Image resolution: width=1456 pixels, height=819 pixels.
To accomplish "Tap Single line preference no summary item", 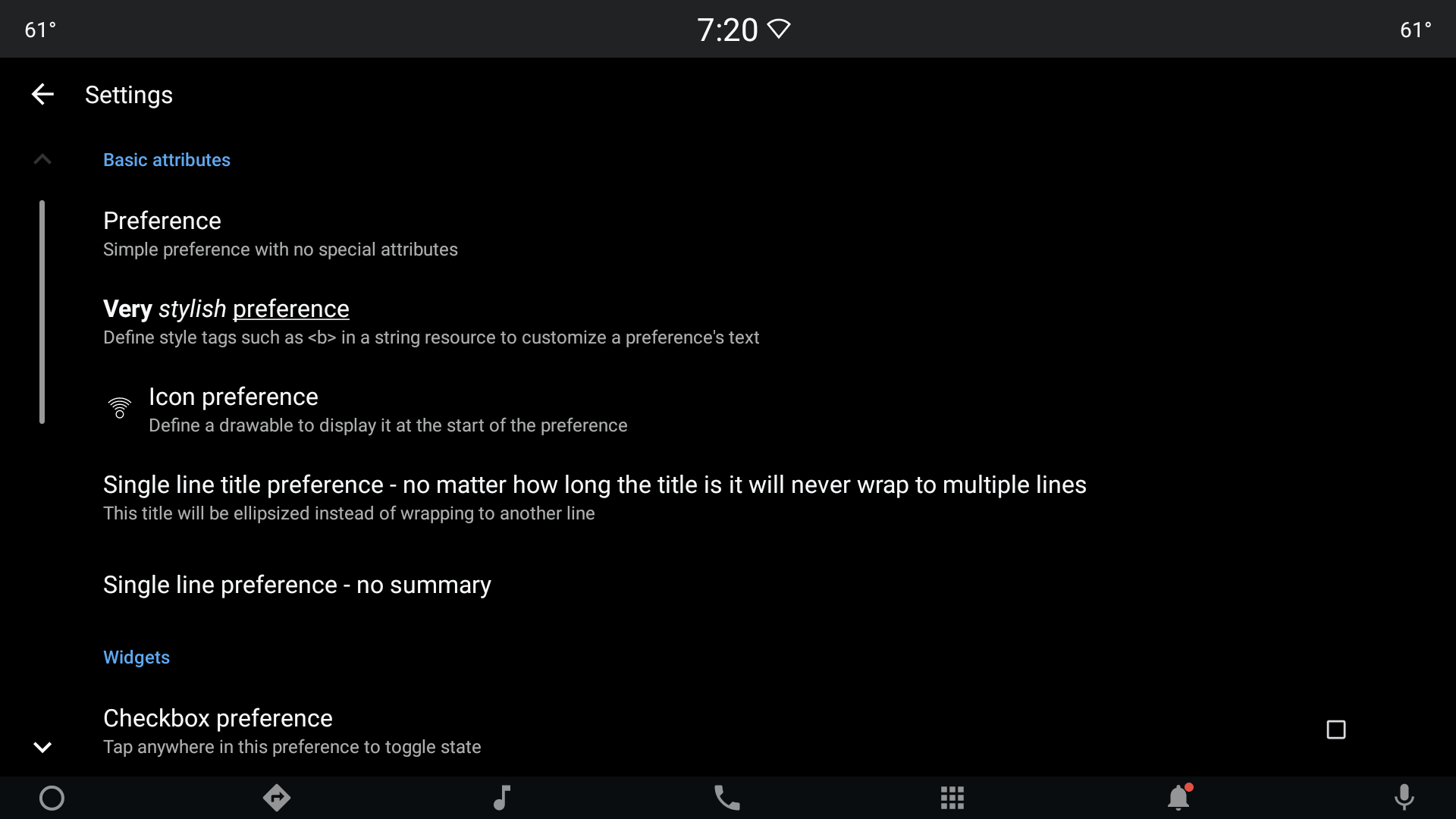I will pyautogui.click(x=297, y=584).
